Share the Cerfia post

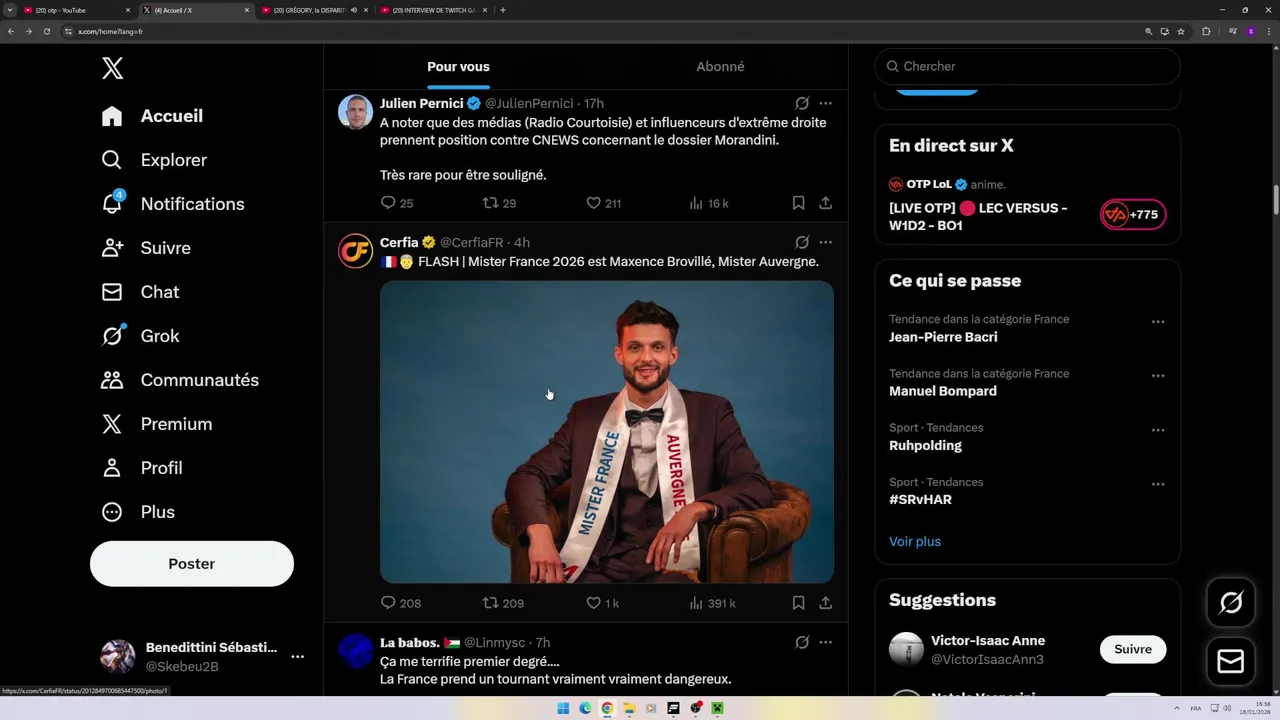[825, 603]
